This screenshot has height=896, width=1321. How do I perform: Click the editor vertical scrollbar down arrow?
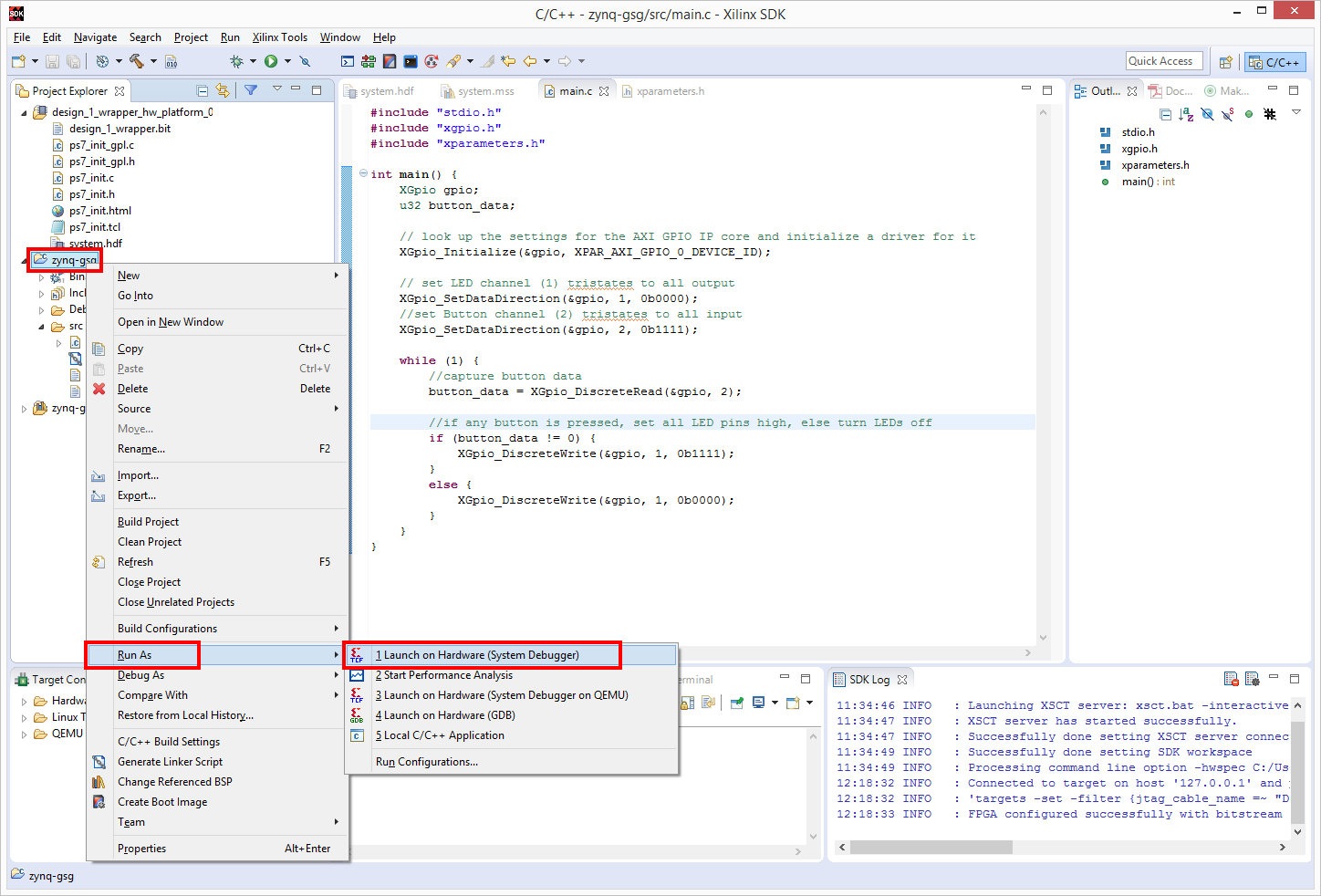pos(1044,638)
